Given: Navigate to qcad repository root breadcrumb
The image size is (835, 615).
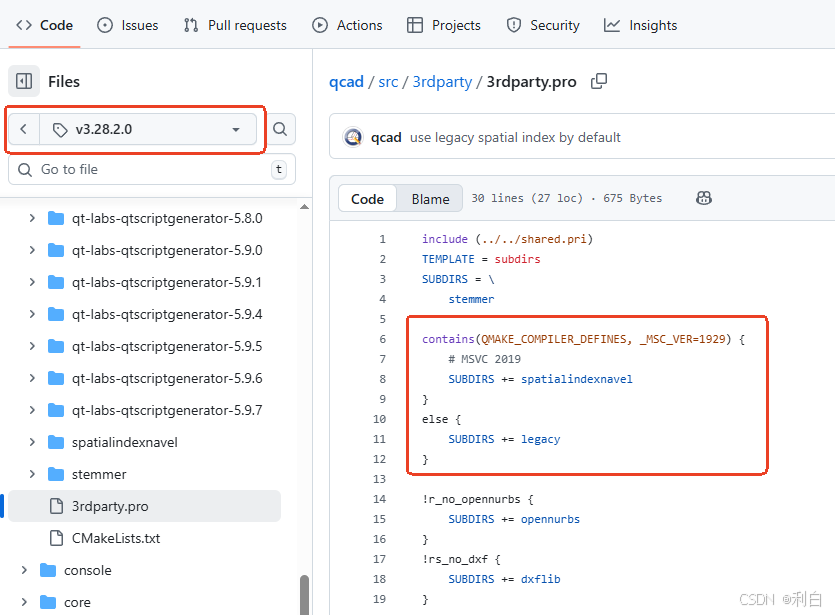Looking at the screenshot, I should pos(346,81).
